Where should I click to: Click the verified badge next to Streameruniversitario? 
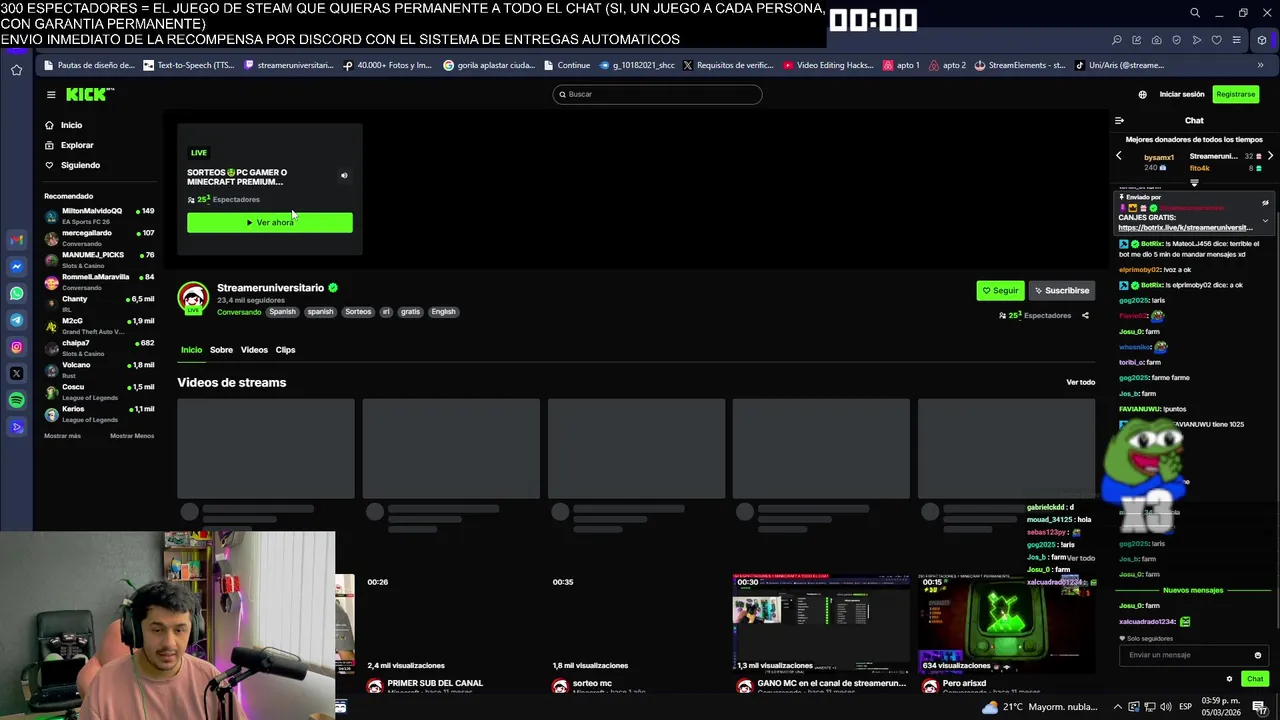333,288
